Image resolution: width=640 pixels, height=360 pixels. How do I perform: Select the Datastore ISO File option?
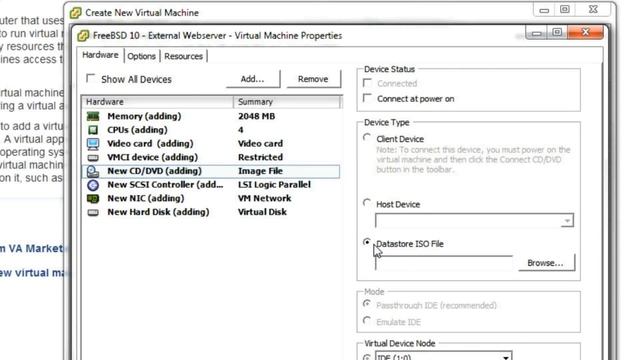coord(367,242)
